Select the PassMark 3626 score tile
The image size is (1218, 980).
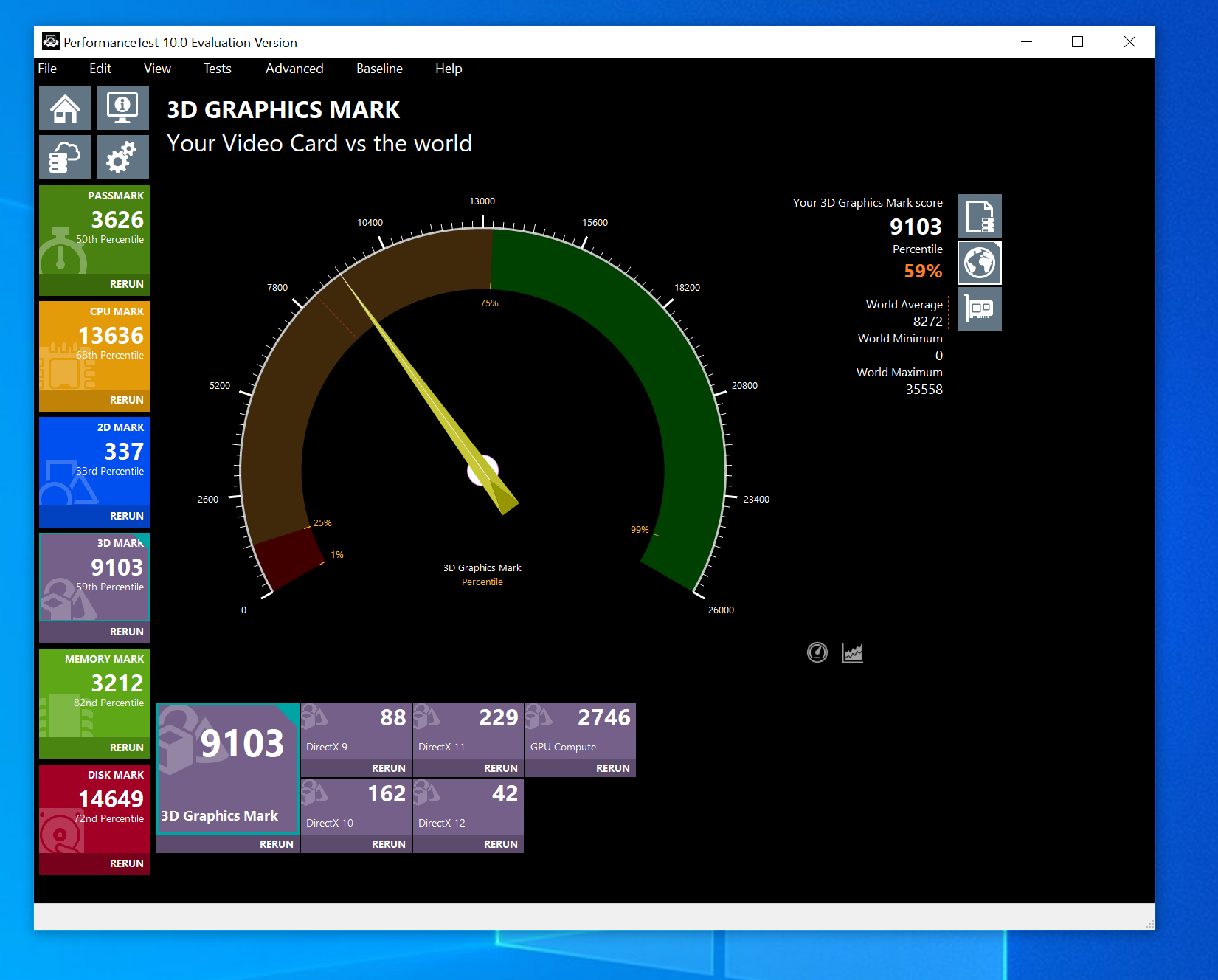coord(94,230)
